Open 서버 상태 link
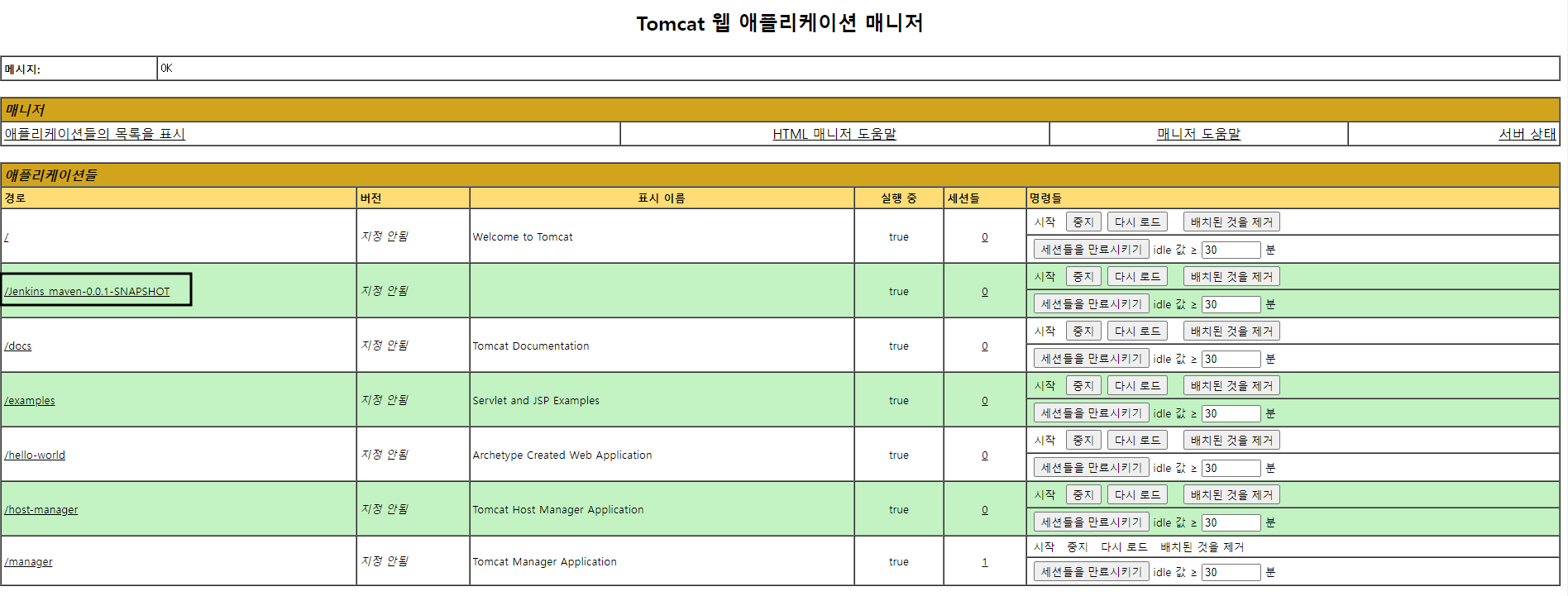Screen dimensions: 1568x596 pos(1527,134)
